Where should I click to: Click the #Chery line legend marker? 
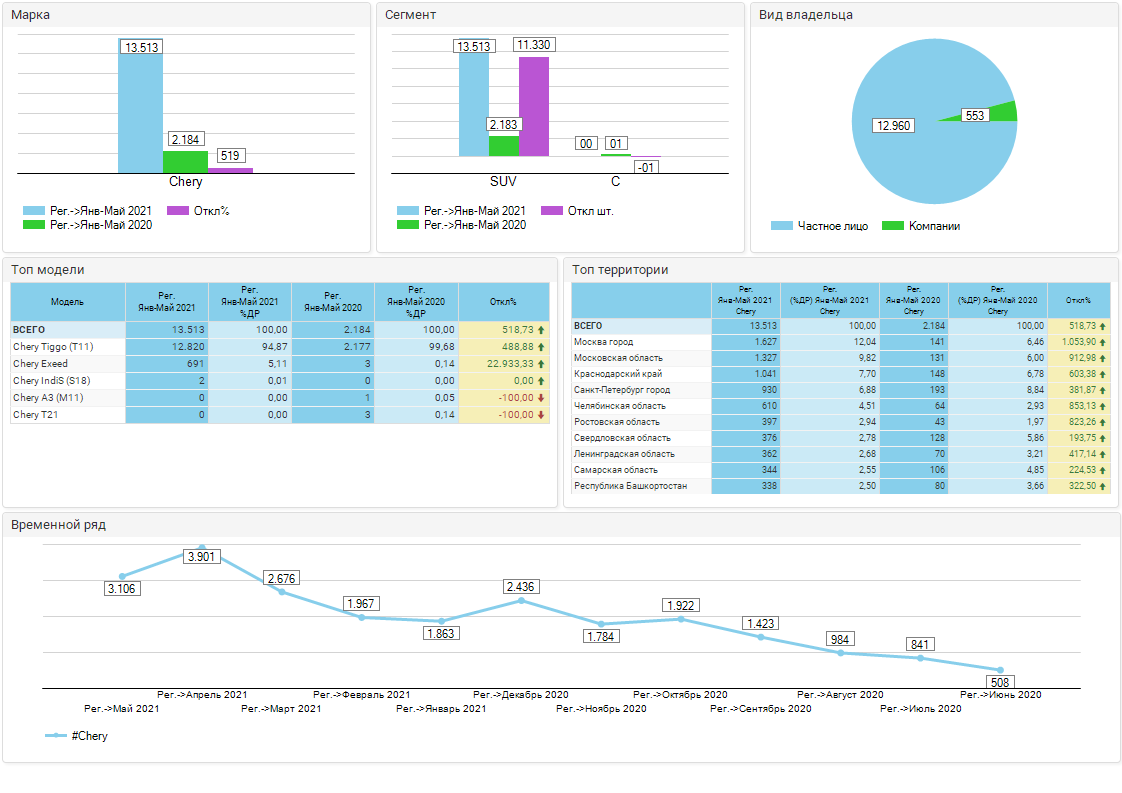[x=57, y=736]
